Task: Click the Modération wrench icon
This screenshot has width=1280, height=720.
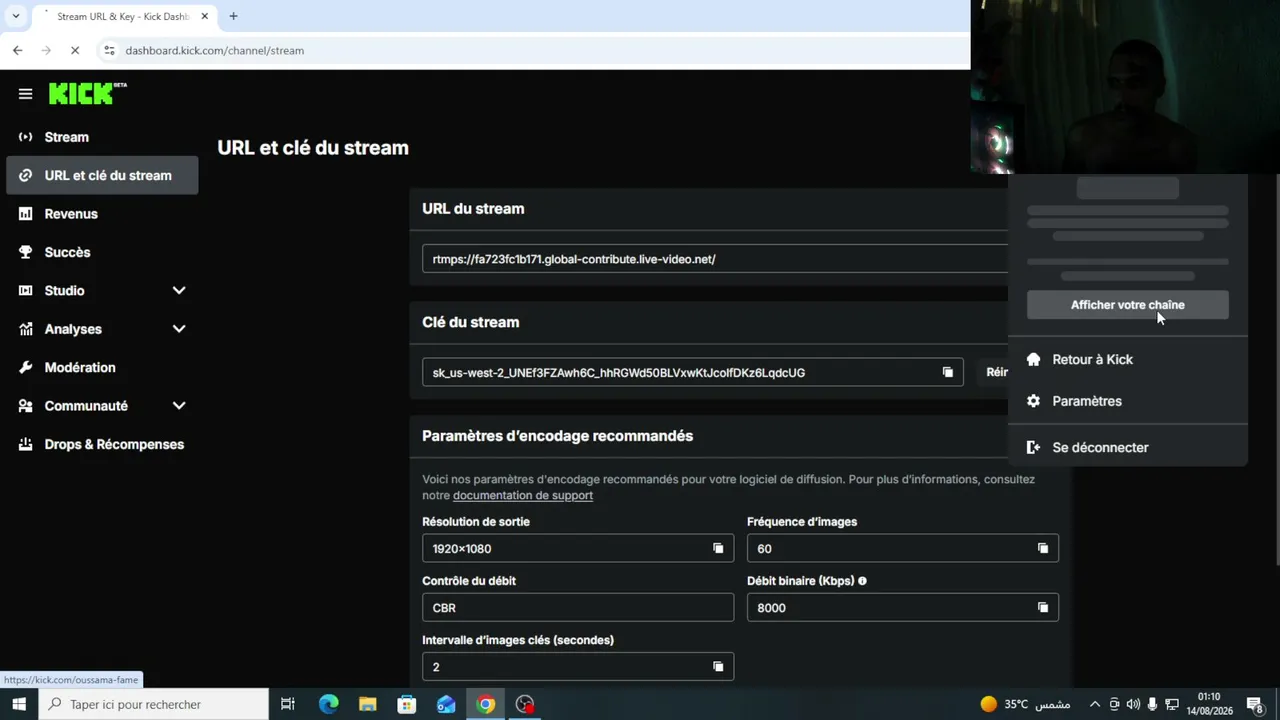Action: coord(26,368)
